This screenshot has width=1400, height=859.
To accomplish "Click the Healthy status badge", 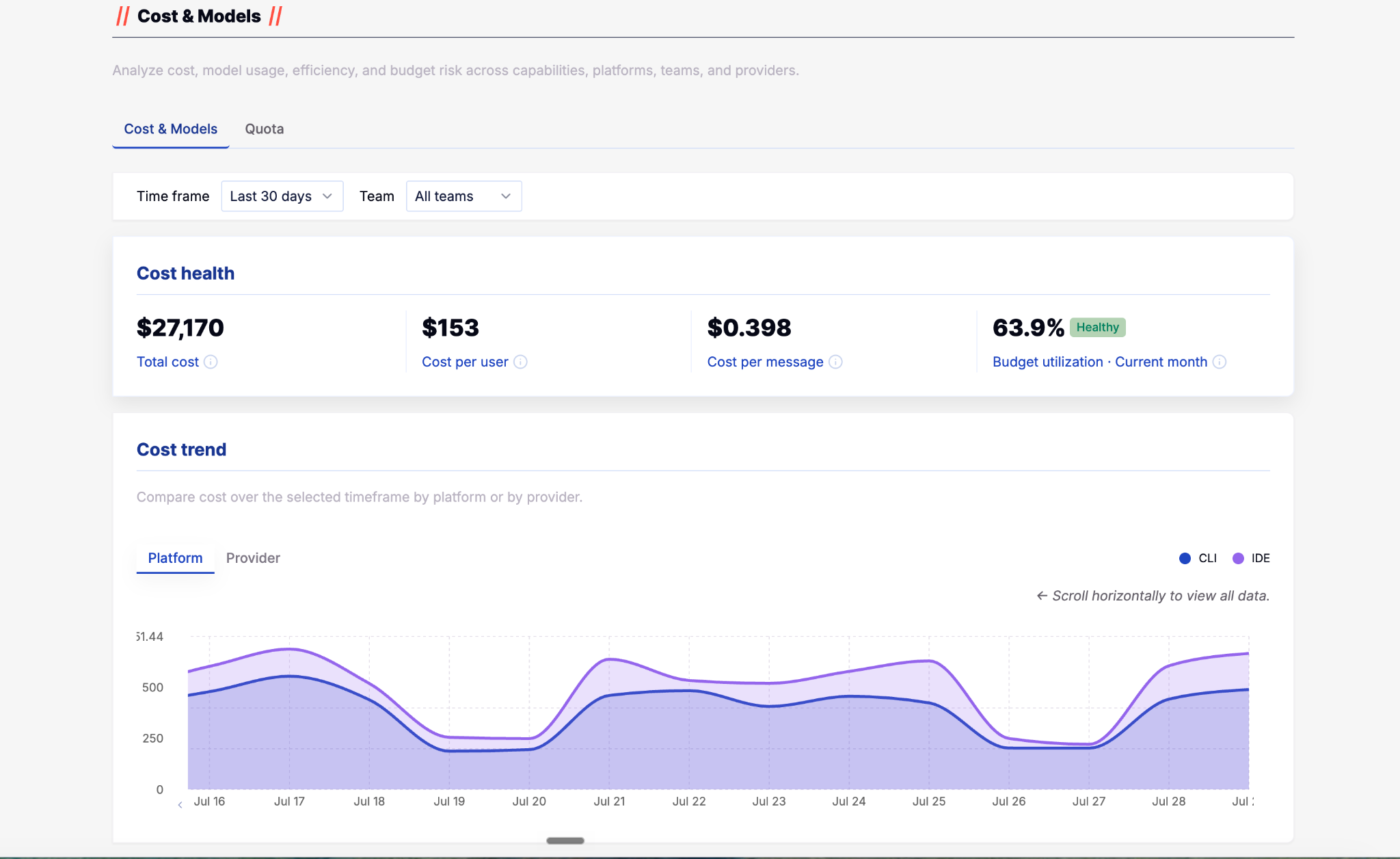I will pyautogui.click(x=1098, y=328).
